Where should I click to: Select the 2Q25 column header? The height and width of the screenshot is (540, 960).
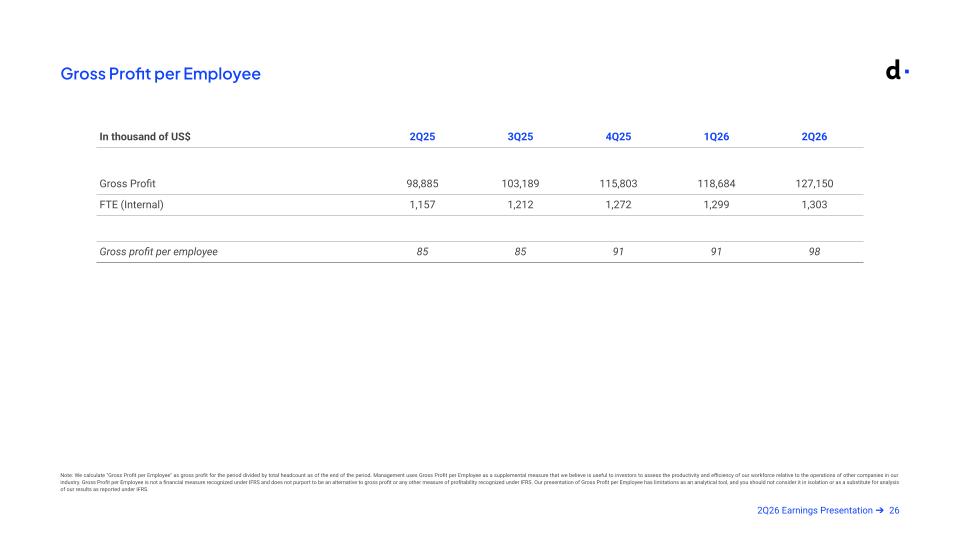[x=422, y=137]
